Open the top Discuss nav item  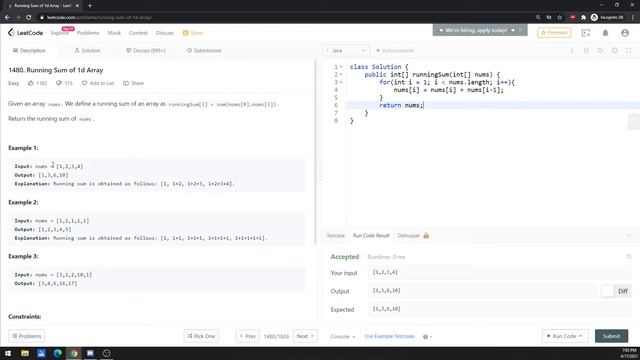164,33
